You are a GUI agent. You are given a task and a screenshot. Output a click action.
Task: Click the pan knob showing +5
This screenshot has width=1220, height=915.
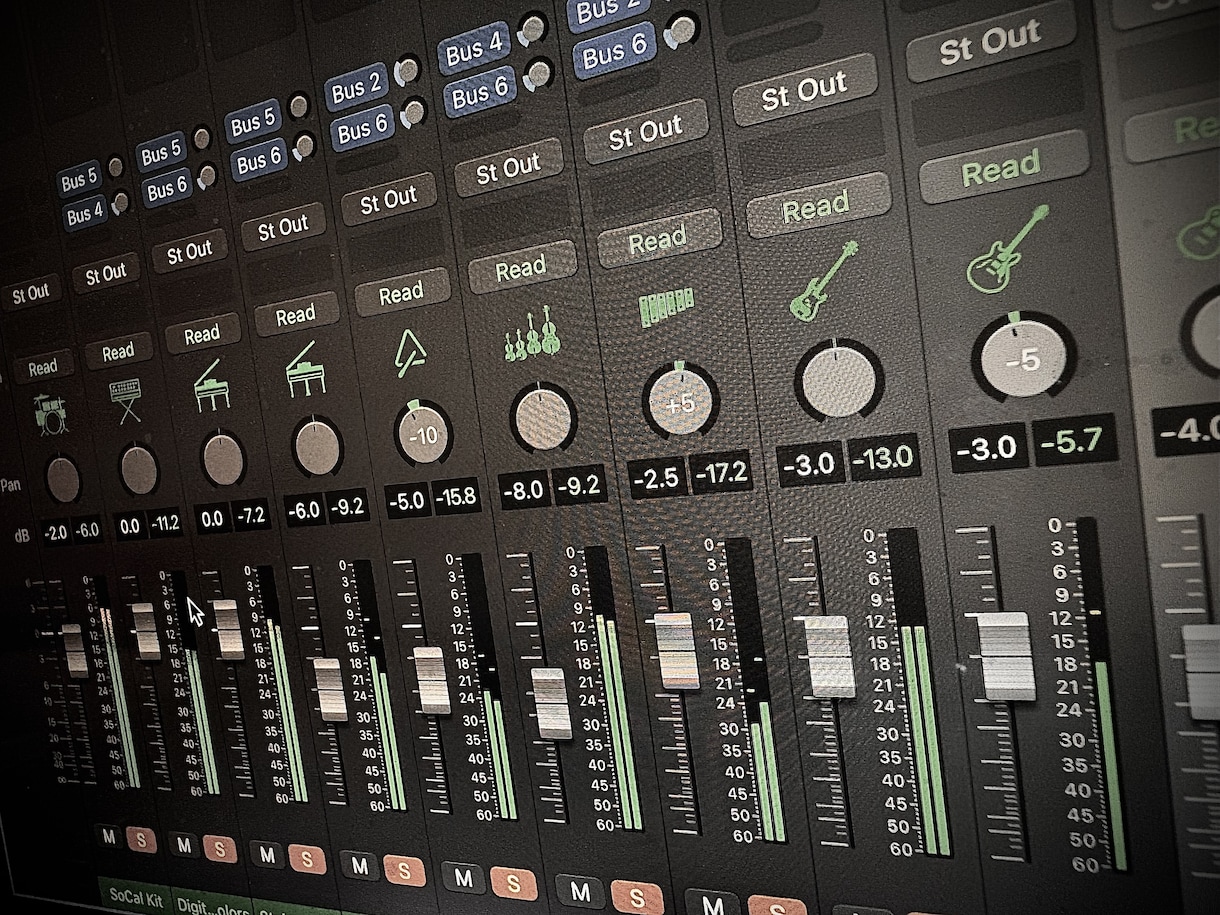click(681, 401)
